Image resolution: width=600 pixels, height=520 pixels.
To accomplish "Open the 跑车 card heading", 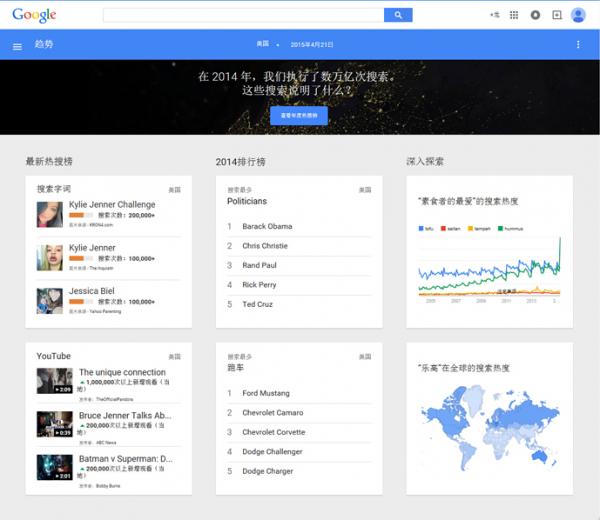I will click(x=235, y=368).
